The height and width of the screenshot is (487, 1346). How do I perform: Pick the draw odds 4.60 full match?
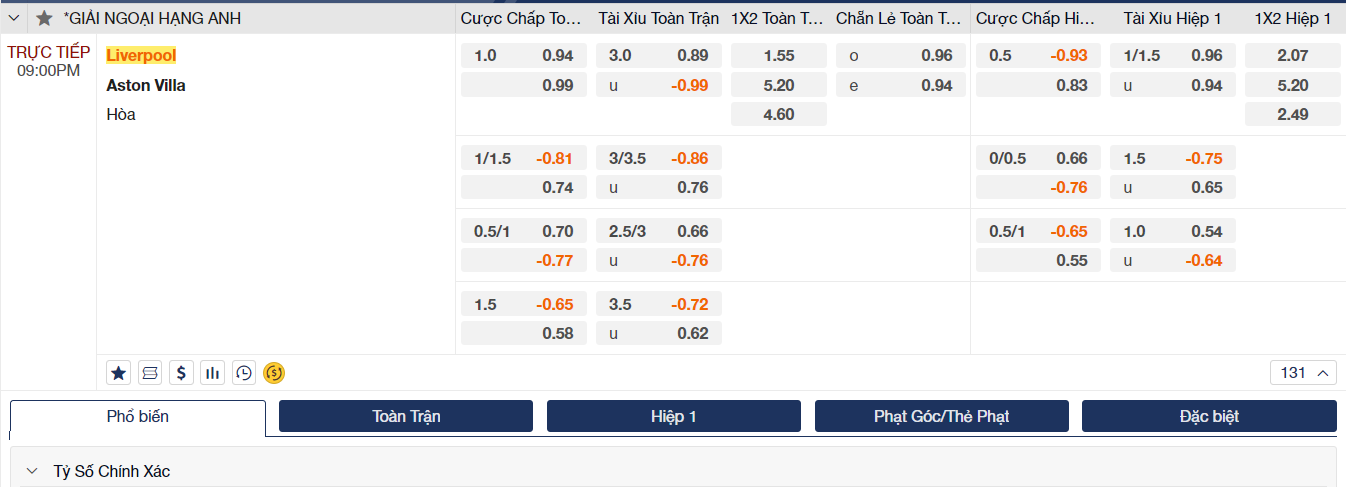tap(779, 114)
